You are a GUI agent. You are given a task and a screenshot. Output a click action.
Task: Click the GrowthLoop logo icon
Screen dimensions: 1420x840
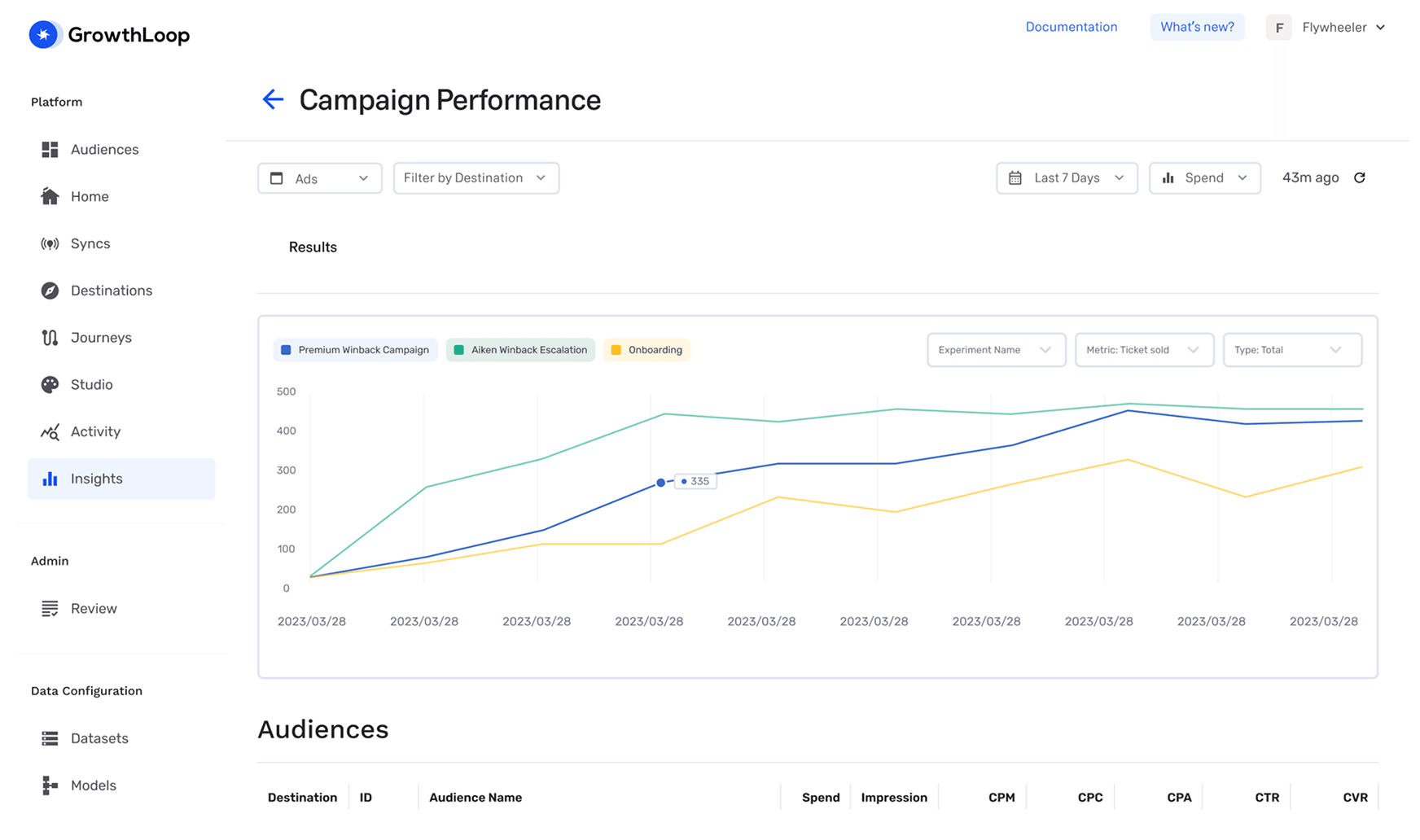(x=44, y=34)
